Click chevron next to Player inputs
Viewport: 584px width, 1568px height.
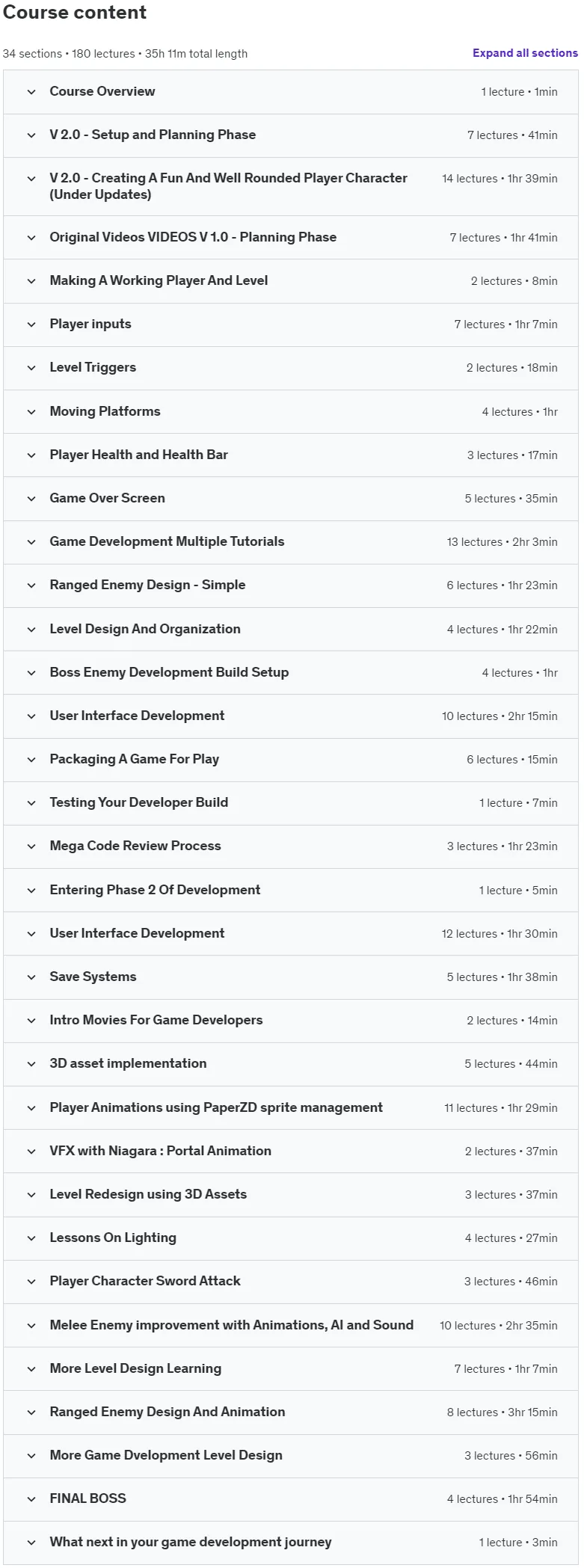click(31, 325)
